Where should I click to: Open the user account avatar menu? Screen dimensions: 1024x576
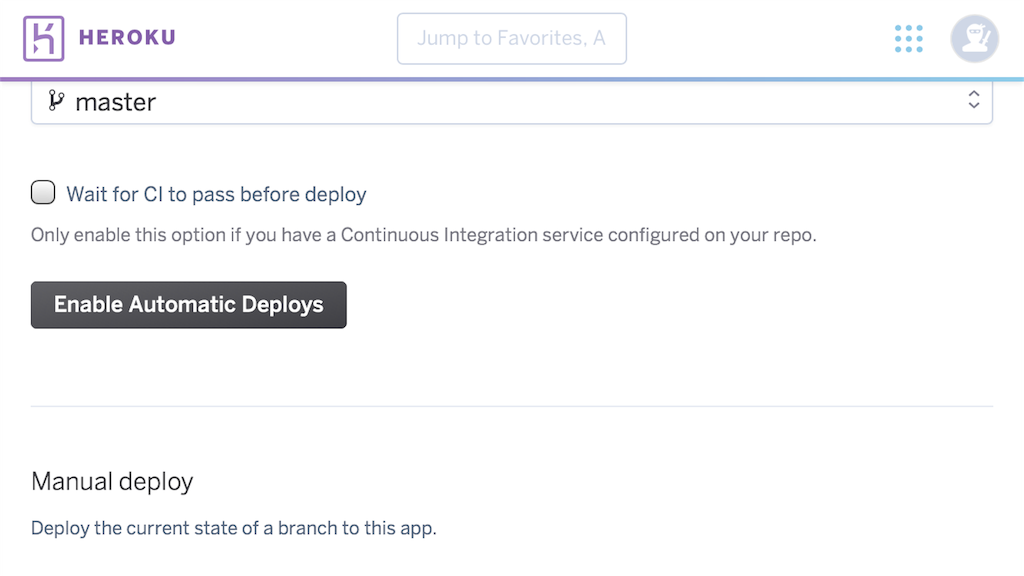coord(974,38)
